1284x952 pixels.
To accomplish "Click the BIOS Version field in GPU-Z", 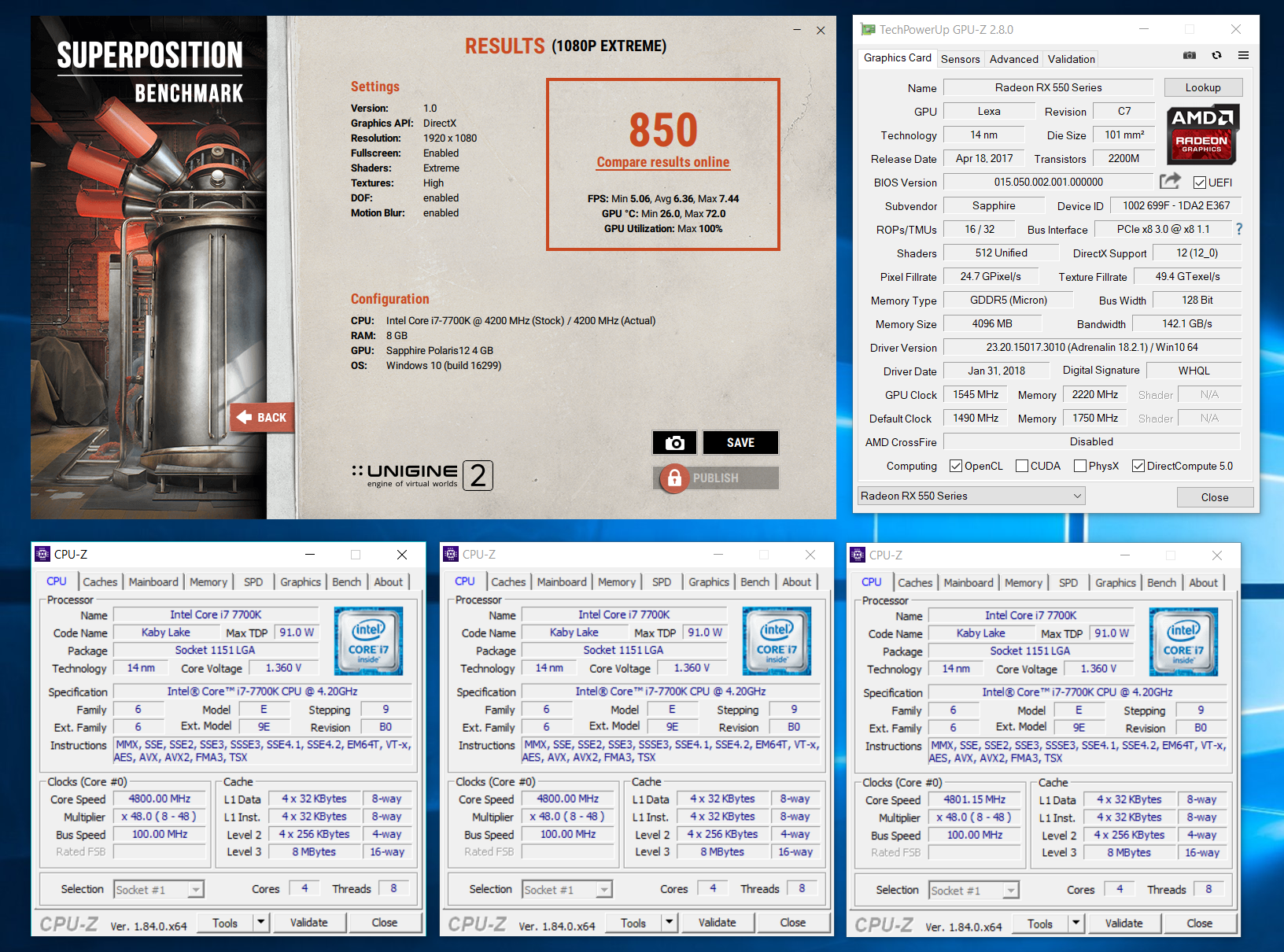I will [1048, 182].
